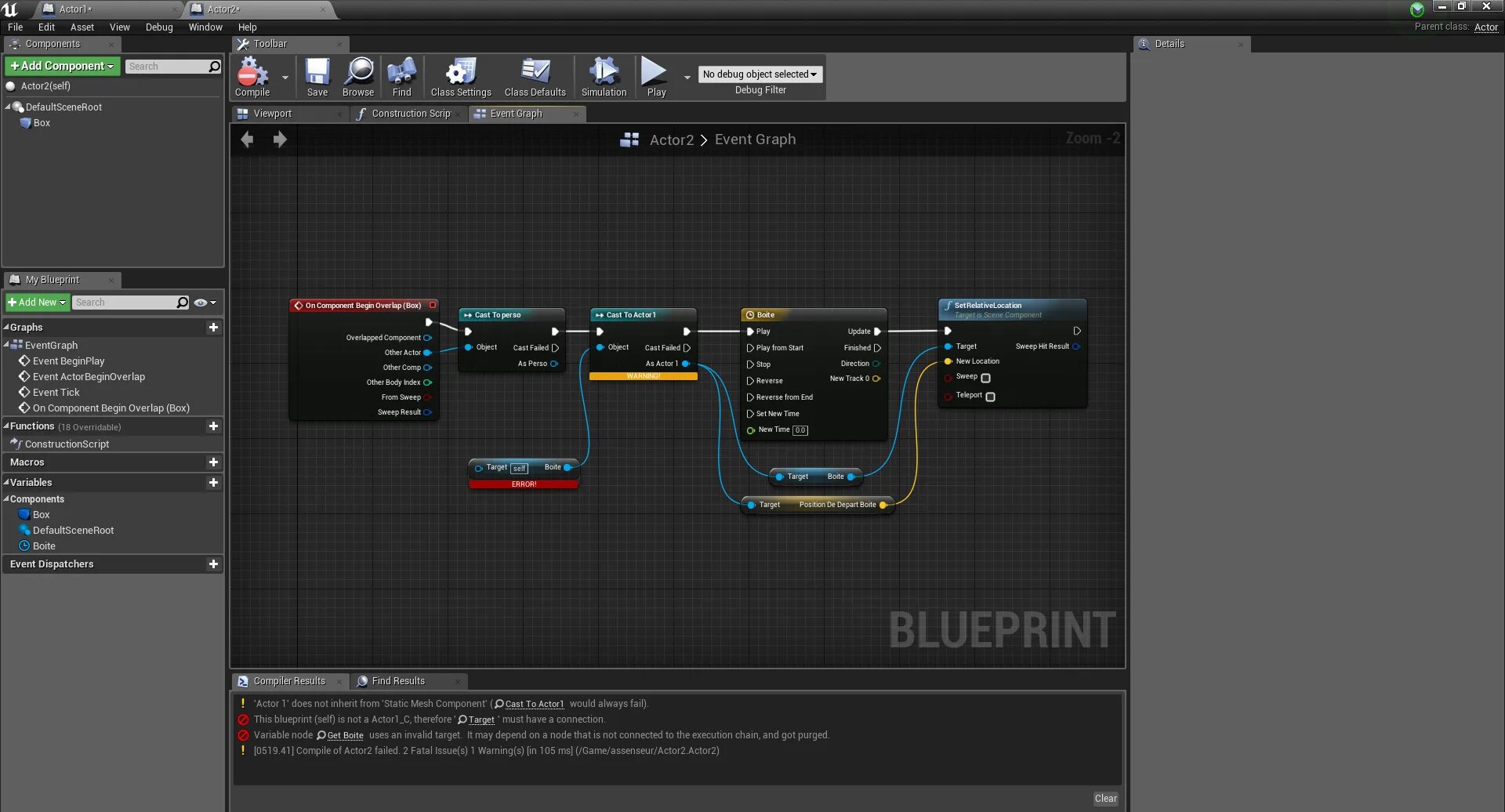Image resolution: width=1505 pixels, height=812 pixels.
Task: Browse to asset in Content Browser
Action: (x=359, y=76)
